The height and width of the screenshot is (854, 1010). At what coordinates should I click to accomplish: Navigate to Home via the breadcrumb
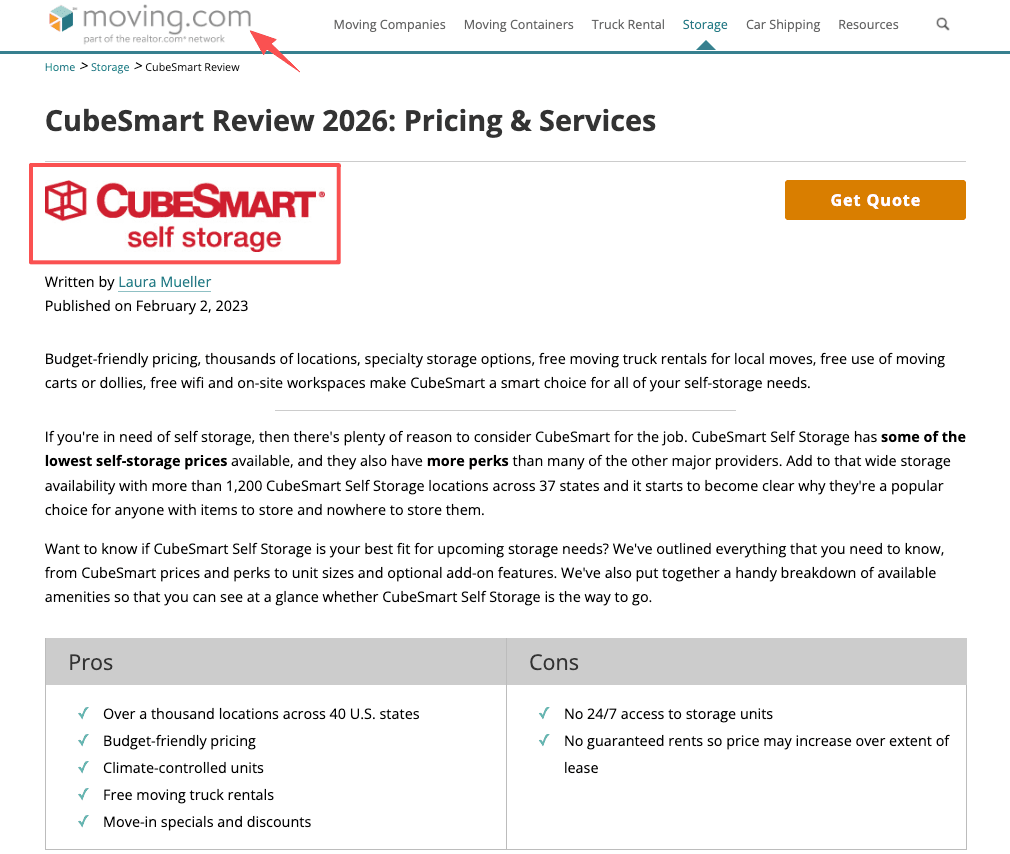click(x=59, y=67)
